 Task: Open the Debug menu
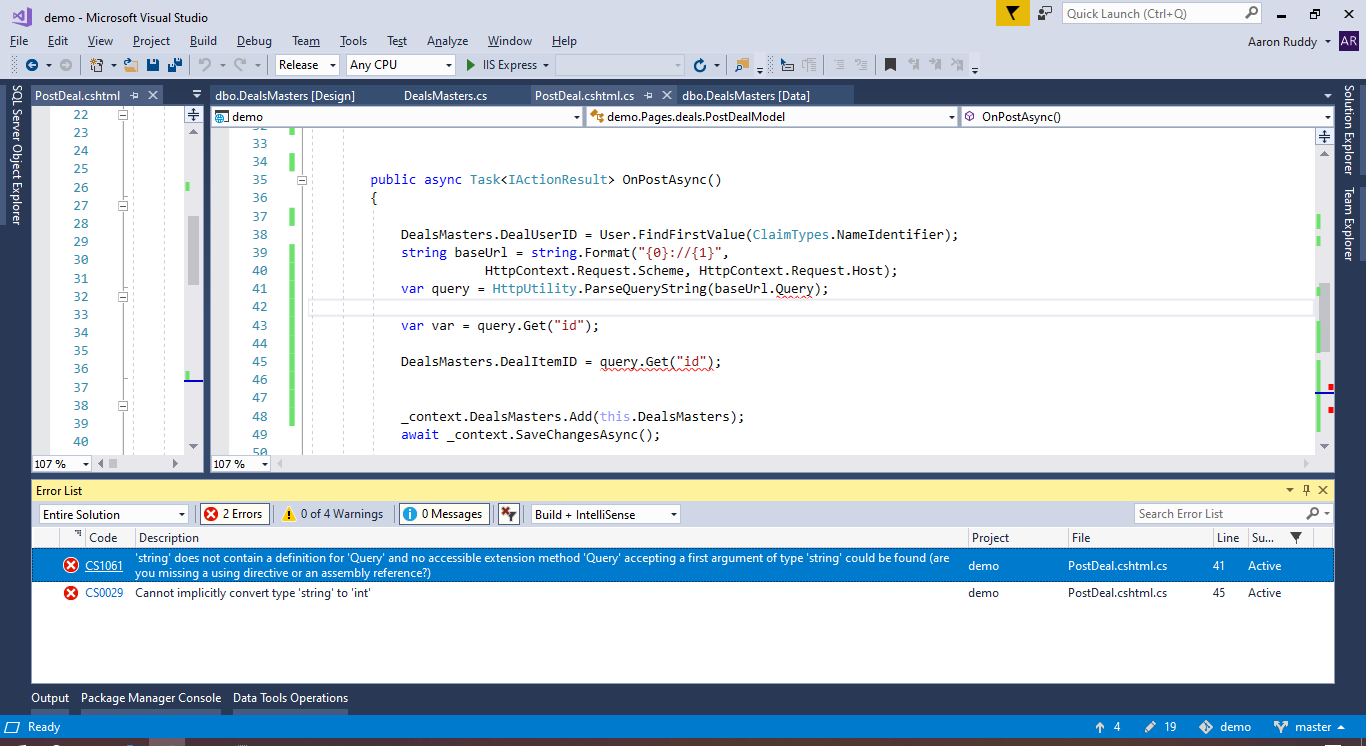click(254, 41)
